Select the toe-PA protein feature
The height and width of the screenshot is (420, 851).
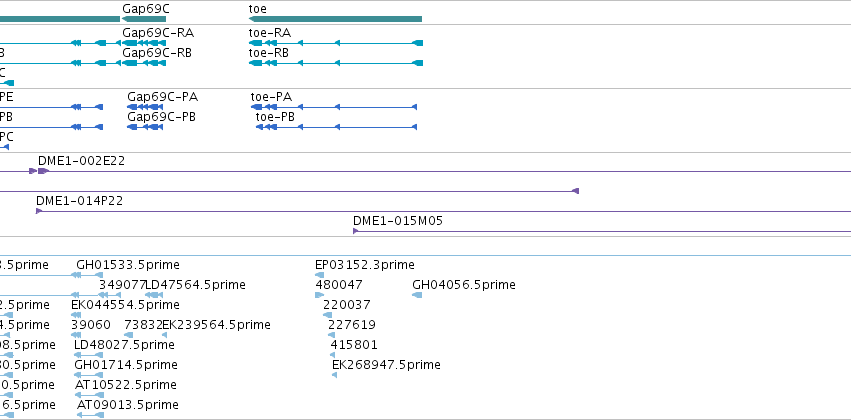[334, 107]
